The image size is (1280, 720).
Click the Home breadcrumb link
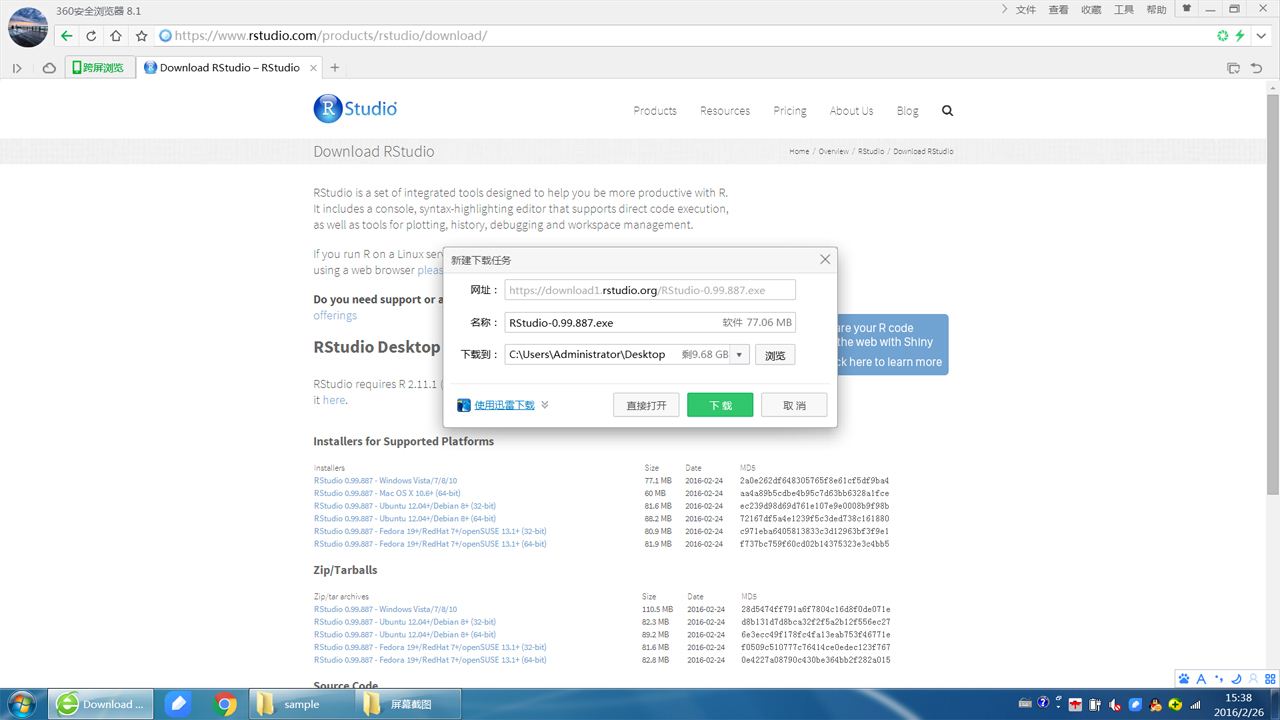coord(799,152)
